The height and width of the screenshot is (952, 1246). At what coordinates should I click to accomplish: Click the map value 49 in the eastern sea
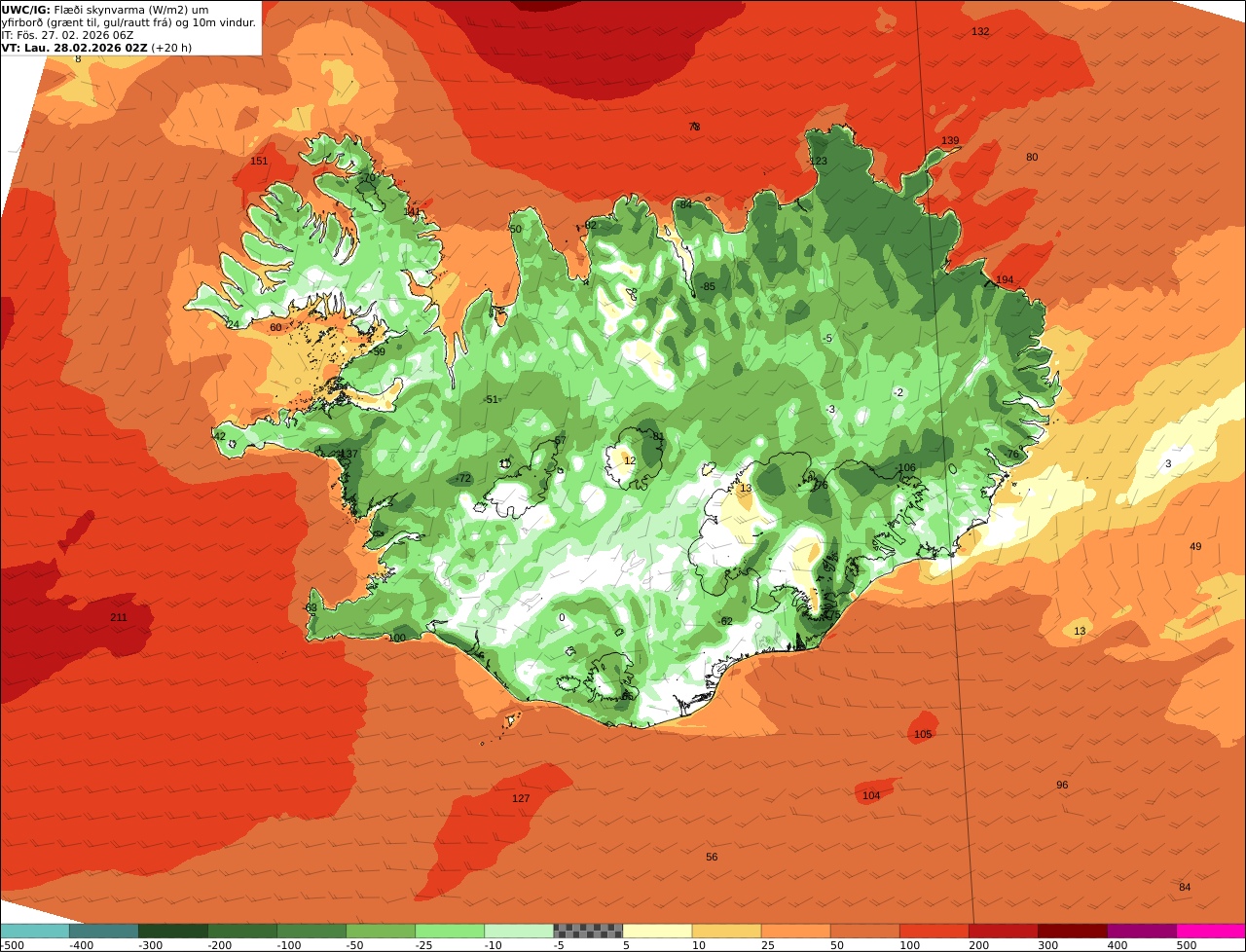coord(1195,547)
